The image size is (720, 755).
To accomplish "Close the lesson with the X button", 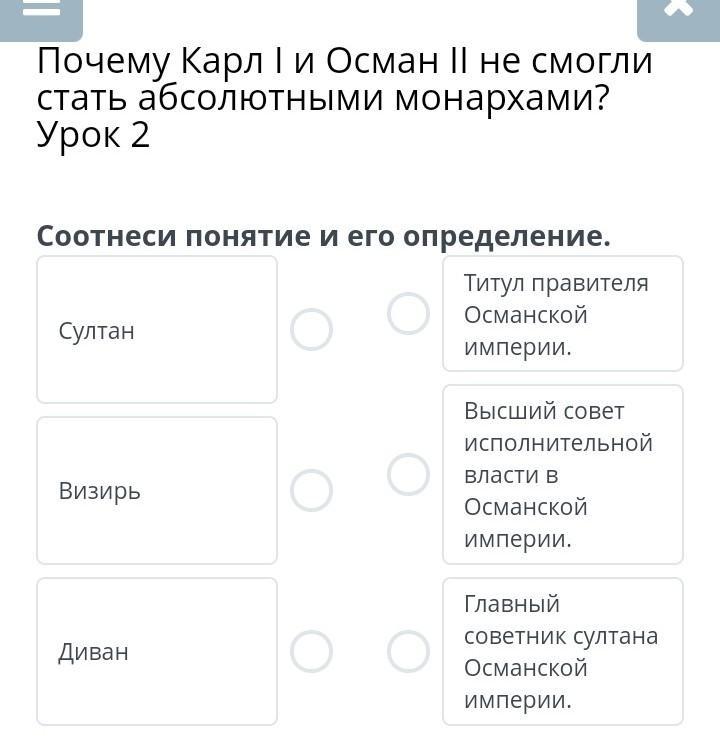I will (677, 10).
